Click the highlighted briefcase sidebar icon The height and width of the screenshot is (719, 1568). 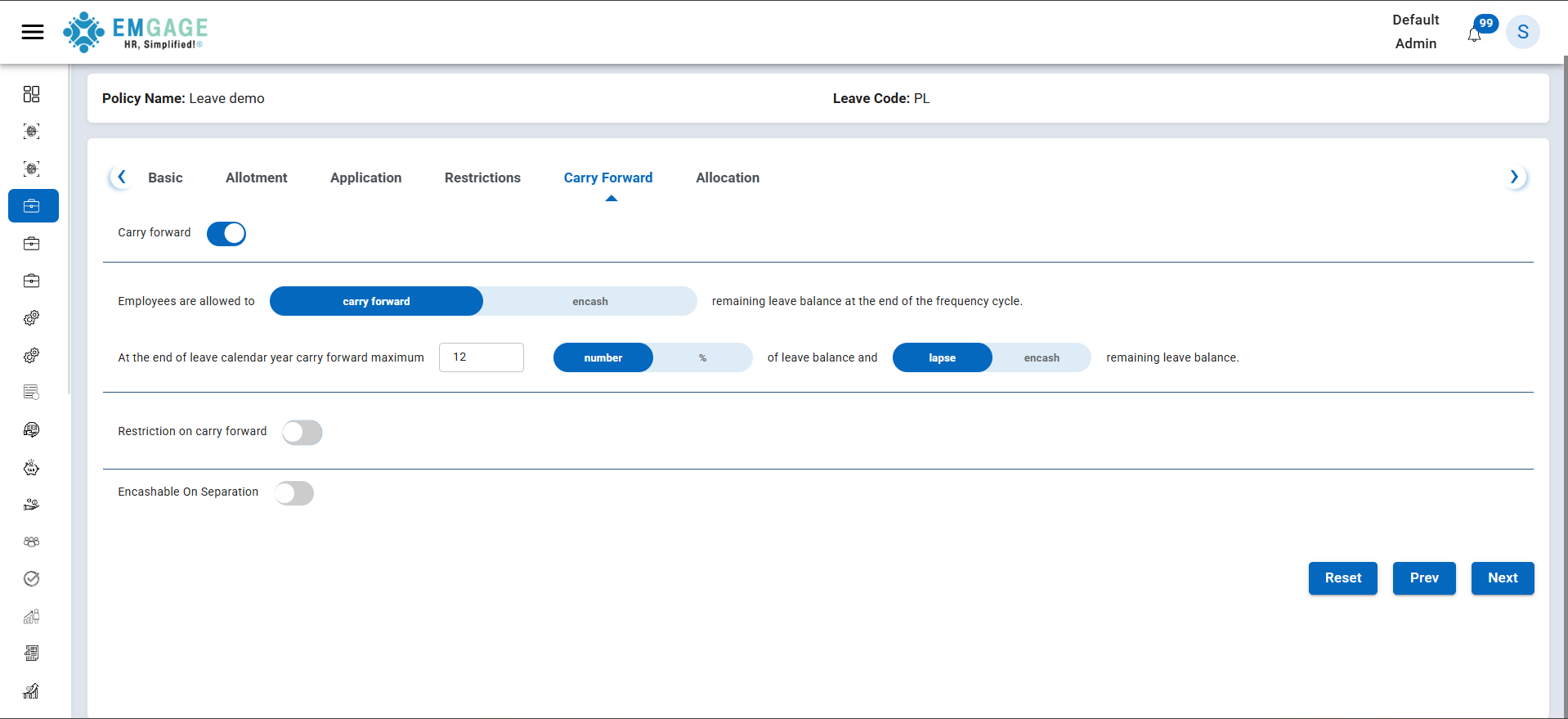[33, 206]
